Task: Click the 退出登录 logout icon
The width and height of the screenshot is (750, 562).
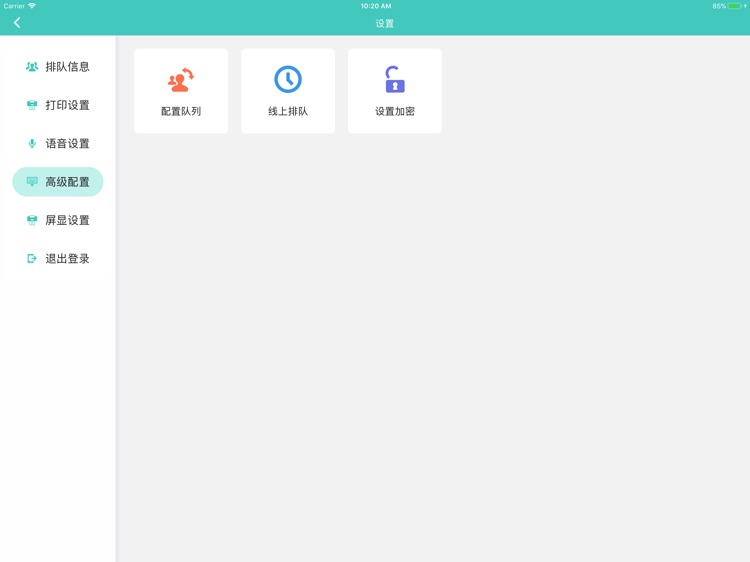Action: click(x=32, y=259)
